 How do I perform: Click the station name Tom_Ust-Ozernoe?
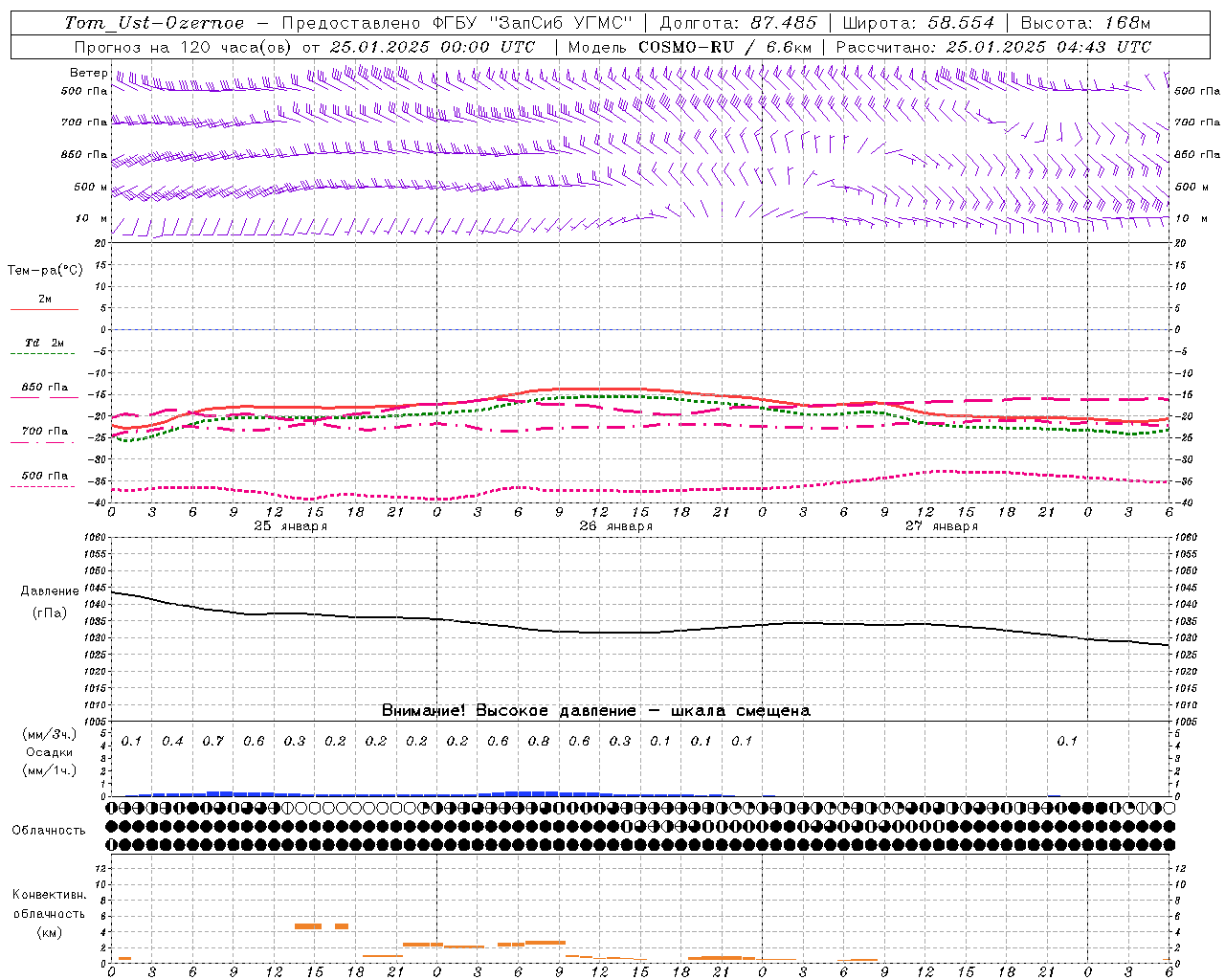tap(154, 23)
